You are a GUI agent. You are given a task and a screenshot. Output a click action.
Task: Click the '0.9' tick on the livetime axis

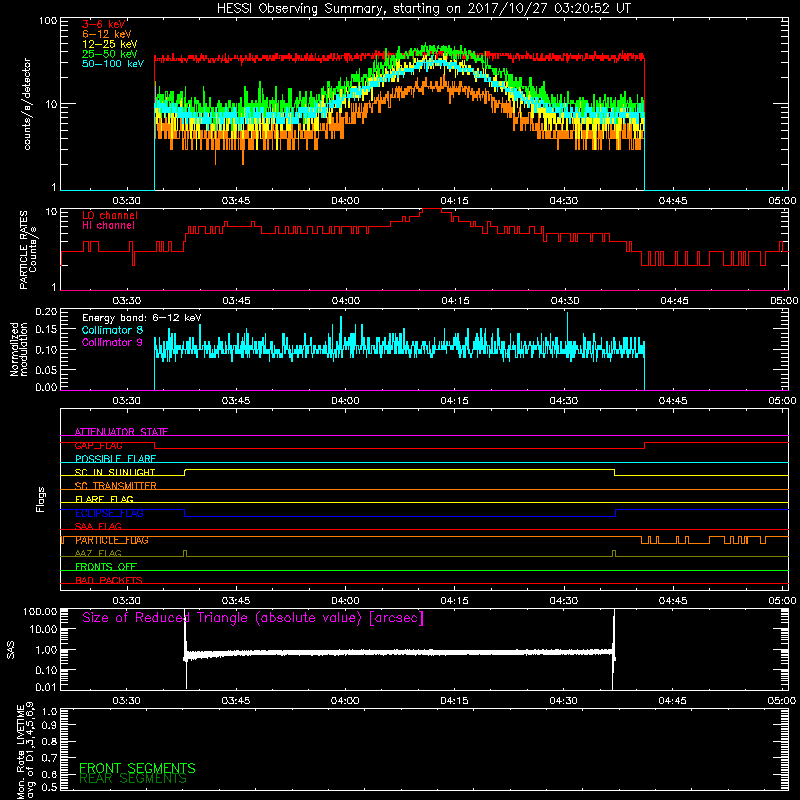(x=49, y=726)
